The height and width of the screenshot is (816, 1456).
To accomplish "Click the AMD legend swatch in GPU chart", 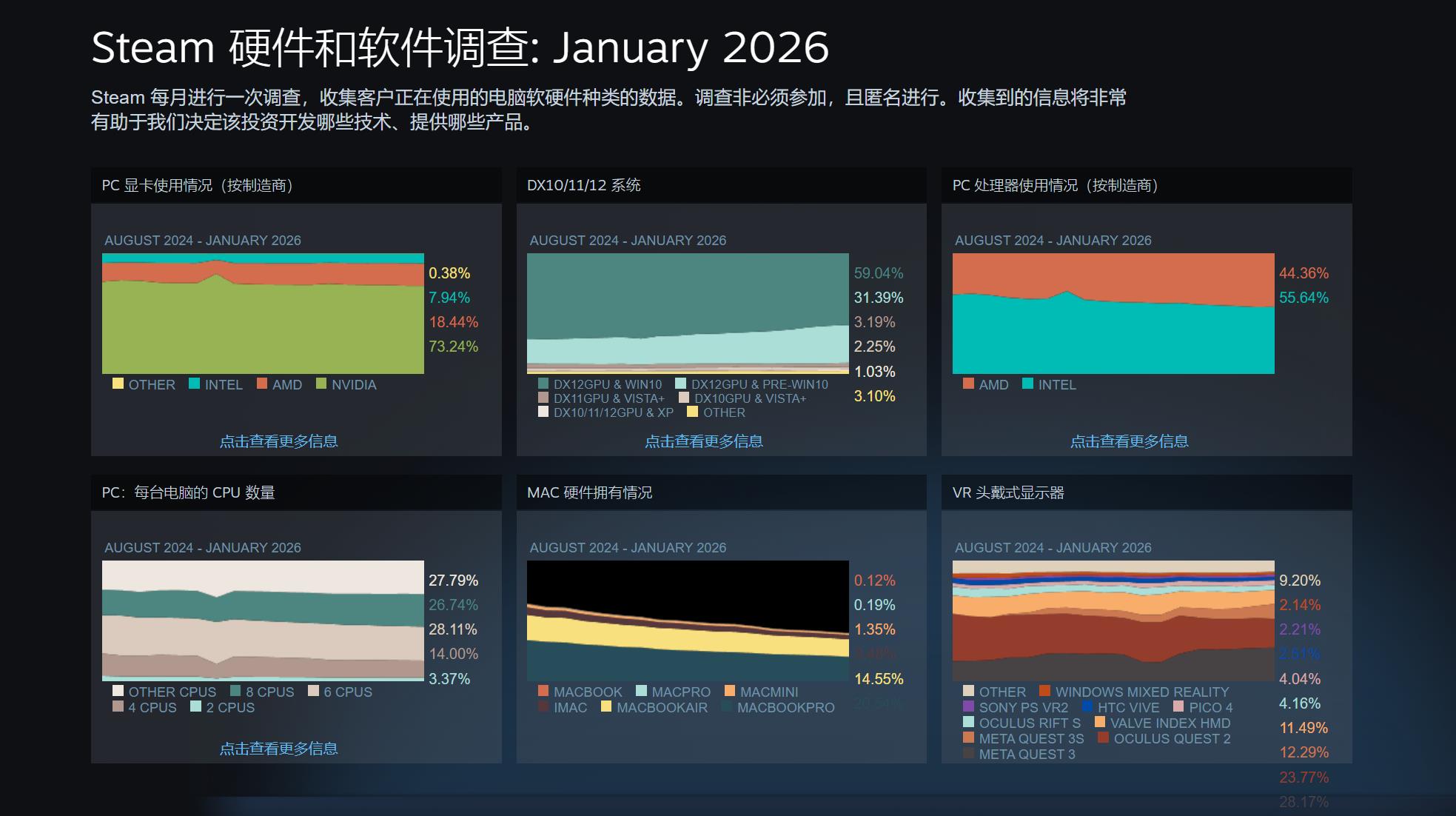I will (262, 384).
